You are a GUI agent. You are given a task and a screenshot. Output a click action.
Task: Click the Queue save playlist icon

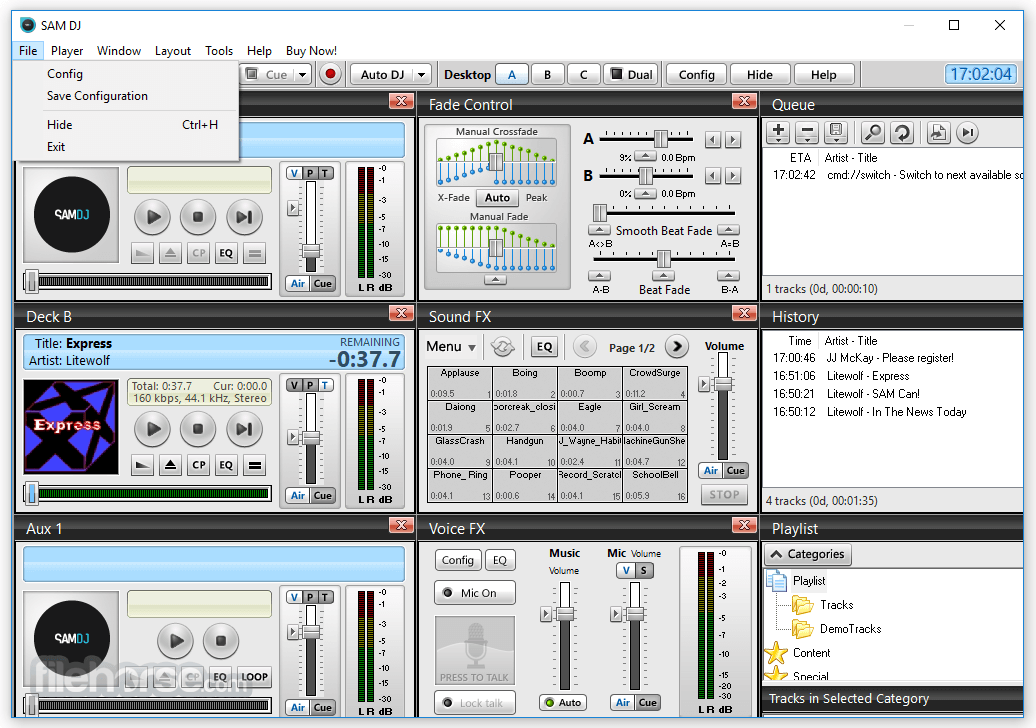pyautogui.click(x=836, y=133)
